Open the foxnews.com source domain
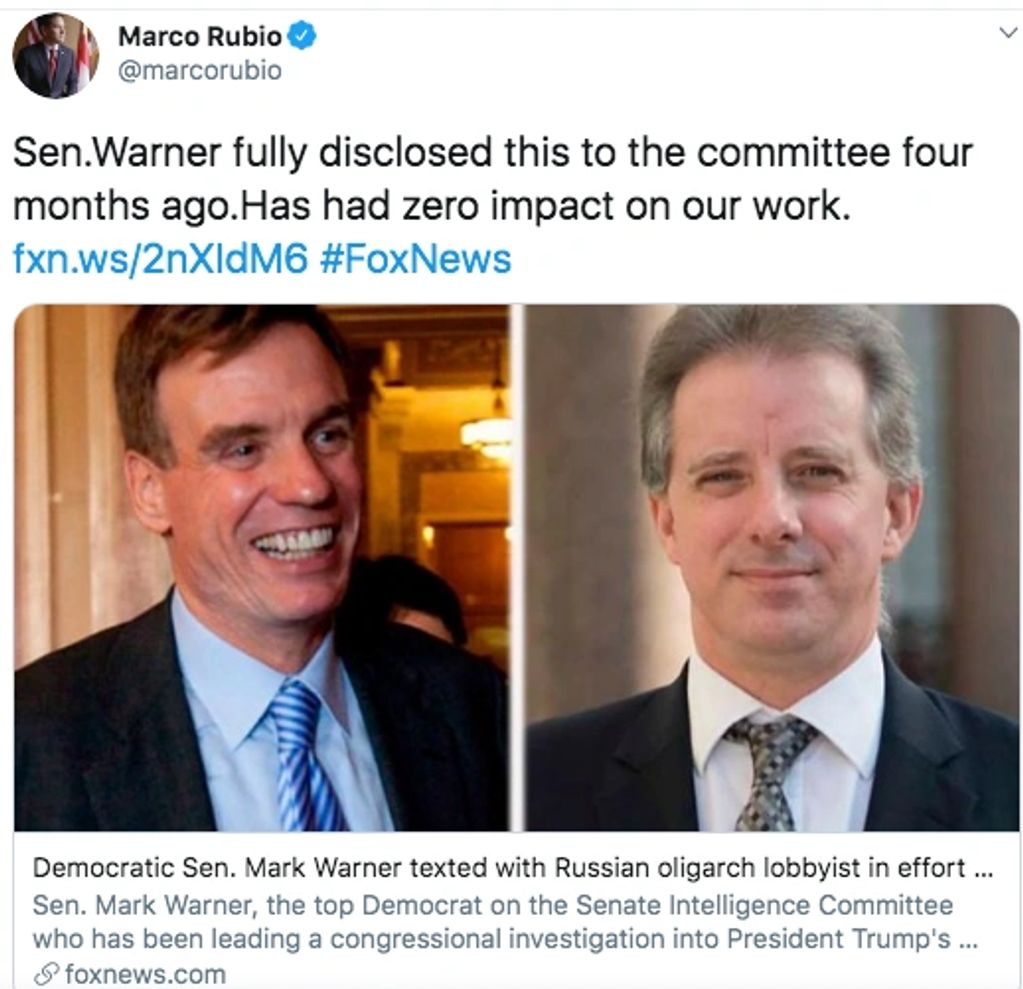 145,974
